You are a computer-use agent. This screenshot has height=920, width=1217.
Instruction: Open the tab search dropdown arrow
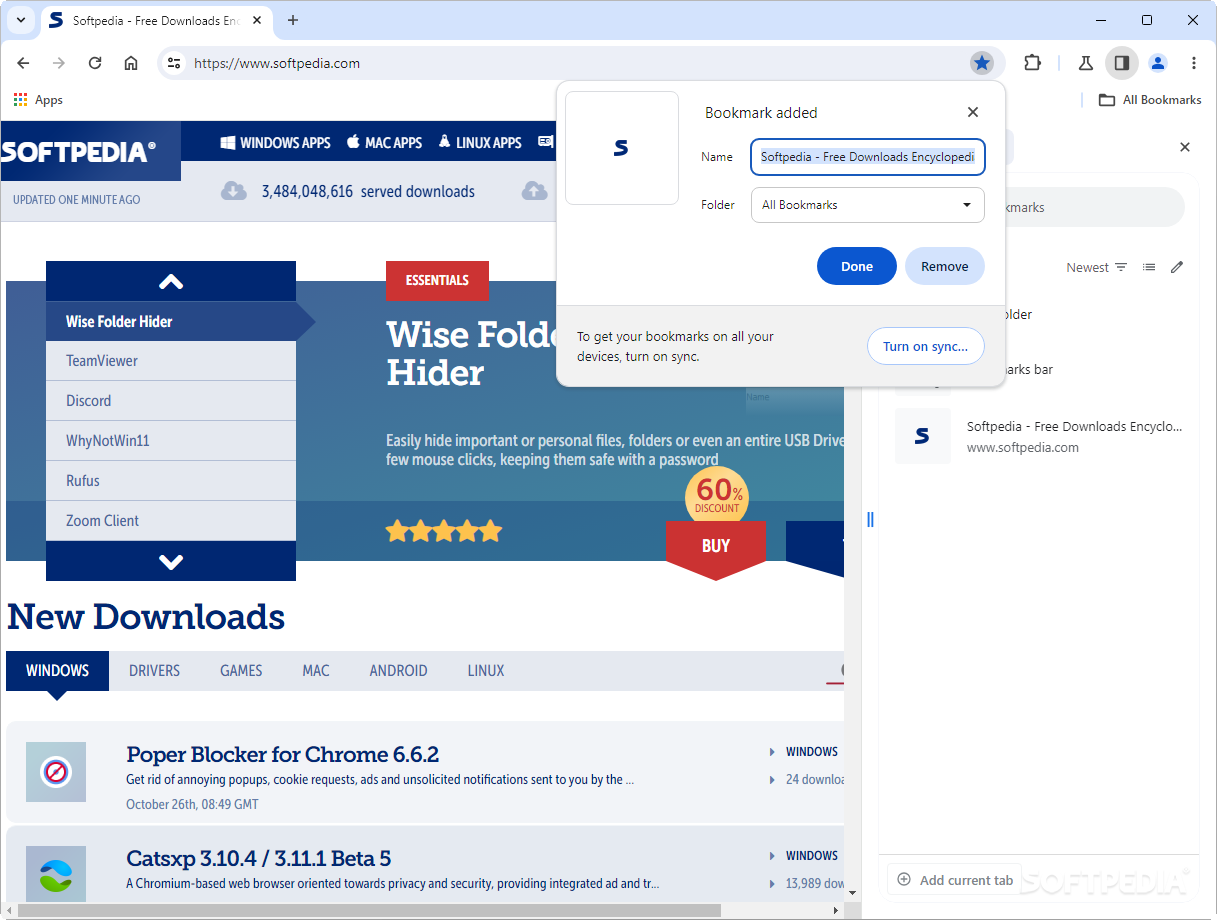coord(20,20)
